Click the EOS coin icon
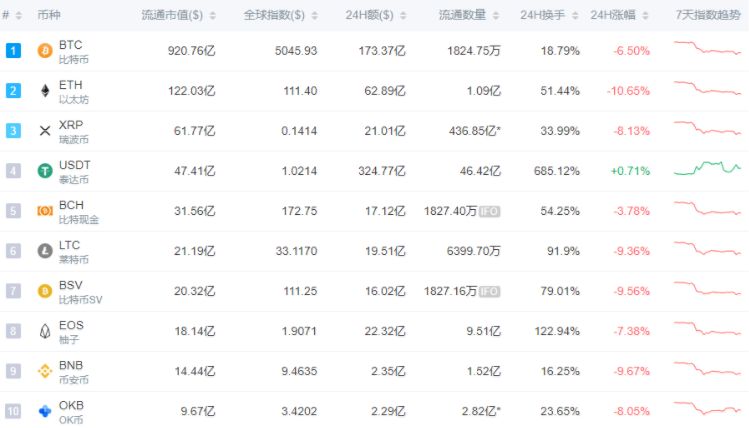 [x=44, y=331]
